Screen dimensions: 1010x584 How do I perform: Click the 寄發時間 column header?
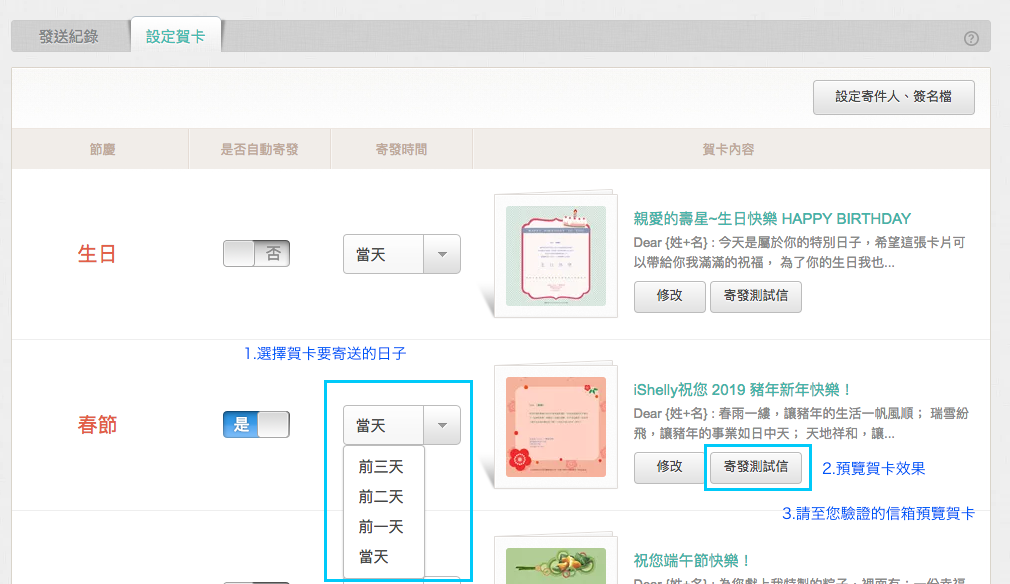(401, 150)
